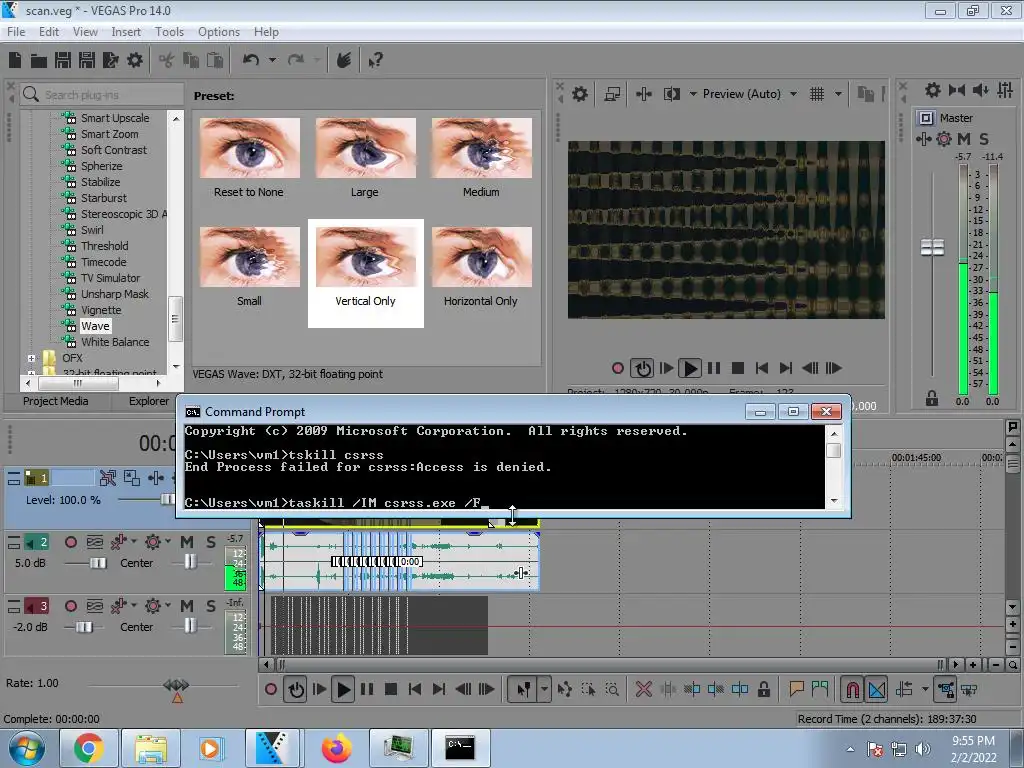This screenshot has height=768, width=1024.
Task: Click the Lock event padlock icon
Action: [x=763, y=689]
